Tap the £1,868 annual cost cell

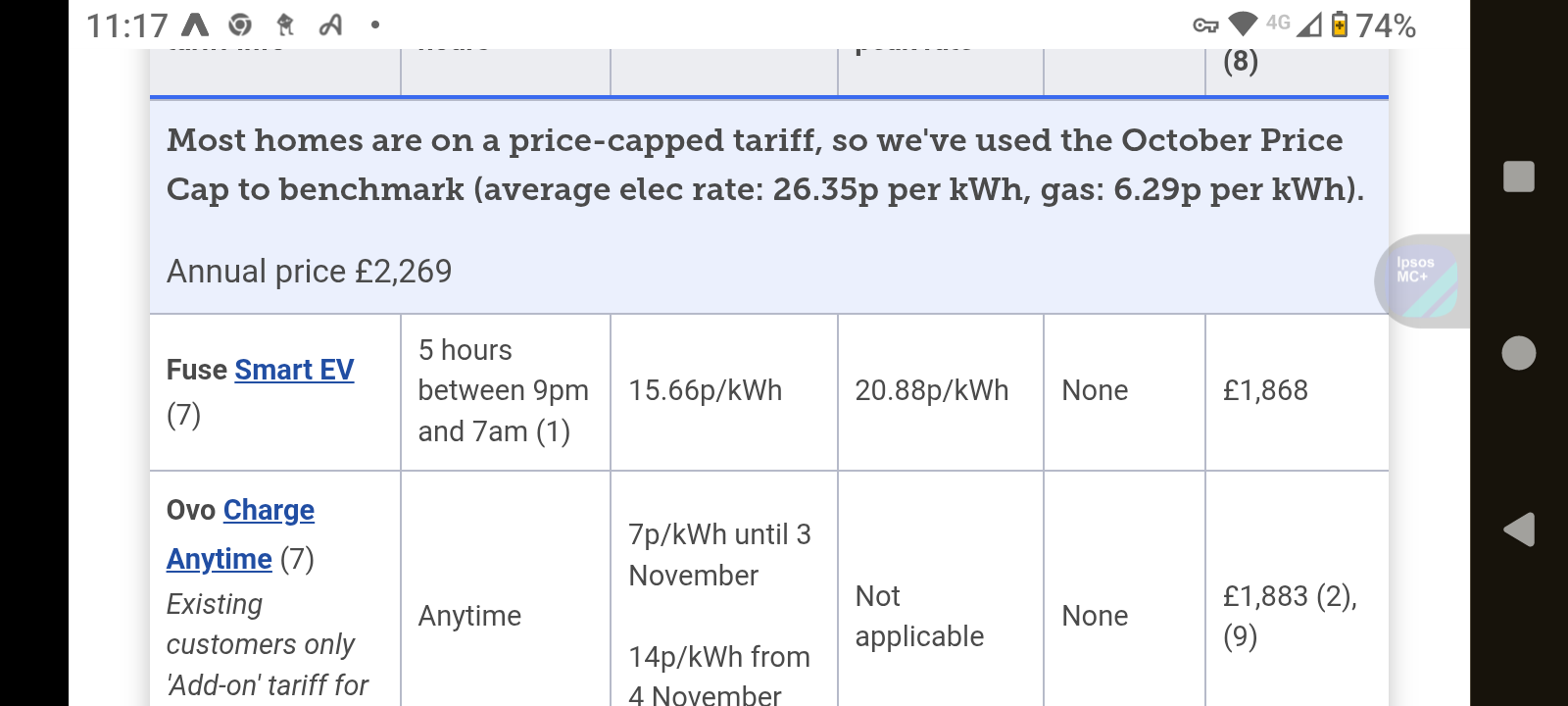[x=1265, y=390]
